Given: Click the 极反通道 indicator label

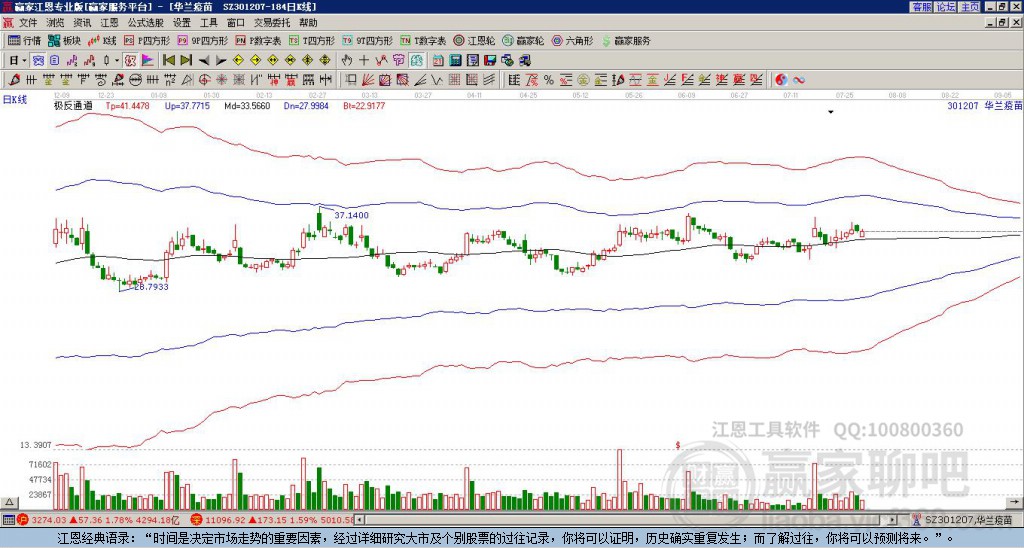Looking at the screenshot, I should pyautogui.click(x=73, y=105).
